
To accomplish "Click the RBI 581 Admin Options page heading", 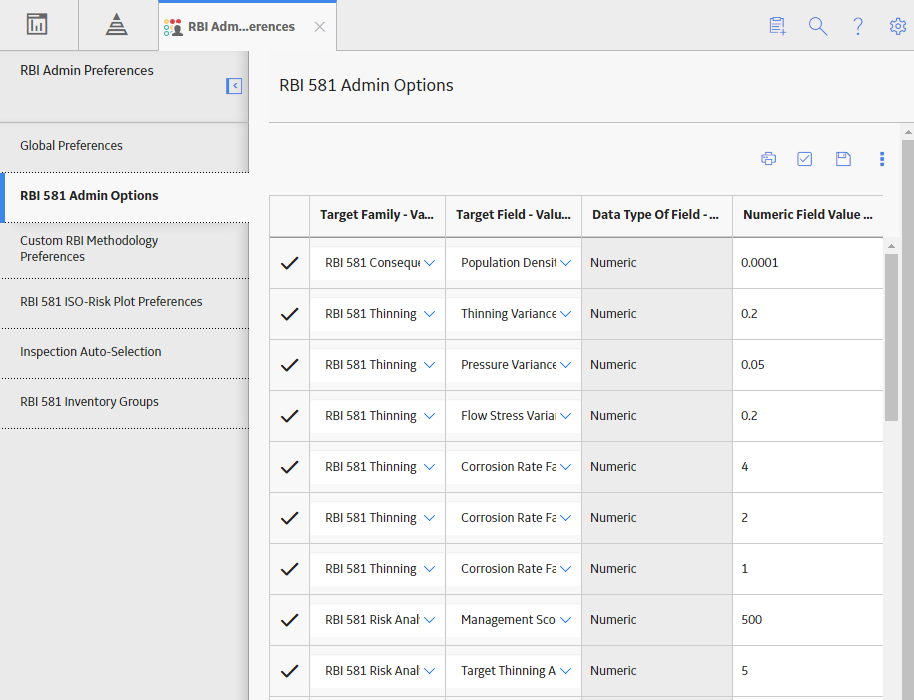I will [366, 86].
